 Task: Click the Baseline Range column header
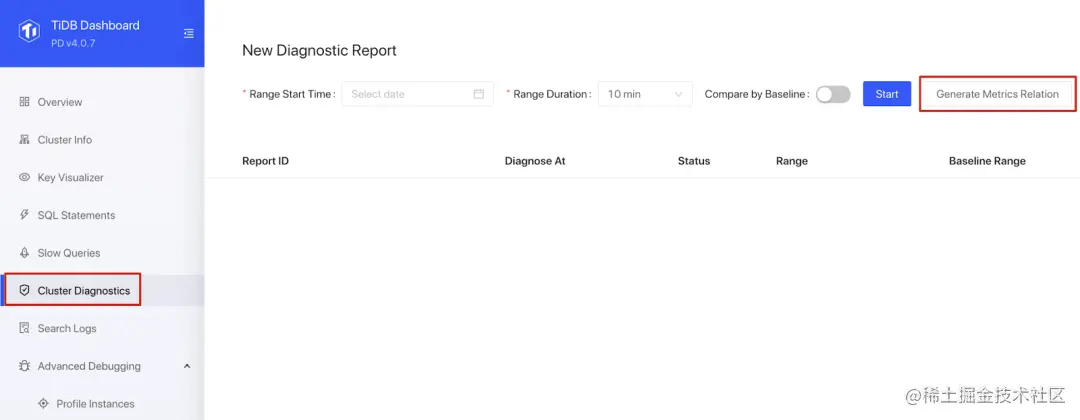tap(987, 161)
